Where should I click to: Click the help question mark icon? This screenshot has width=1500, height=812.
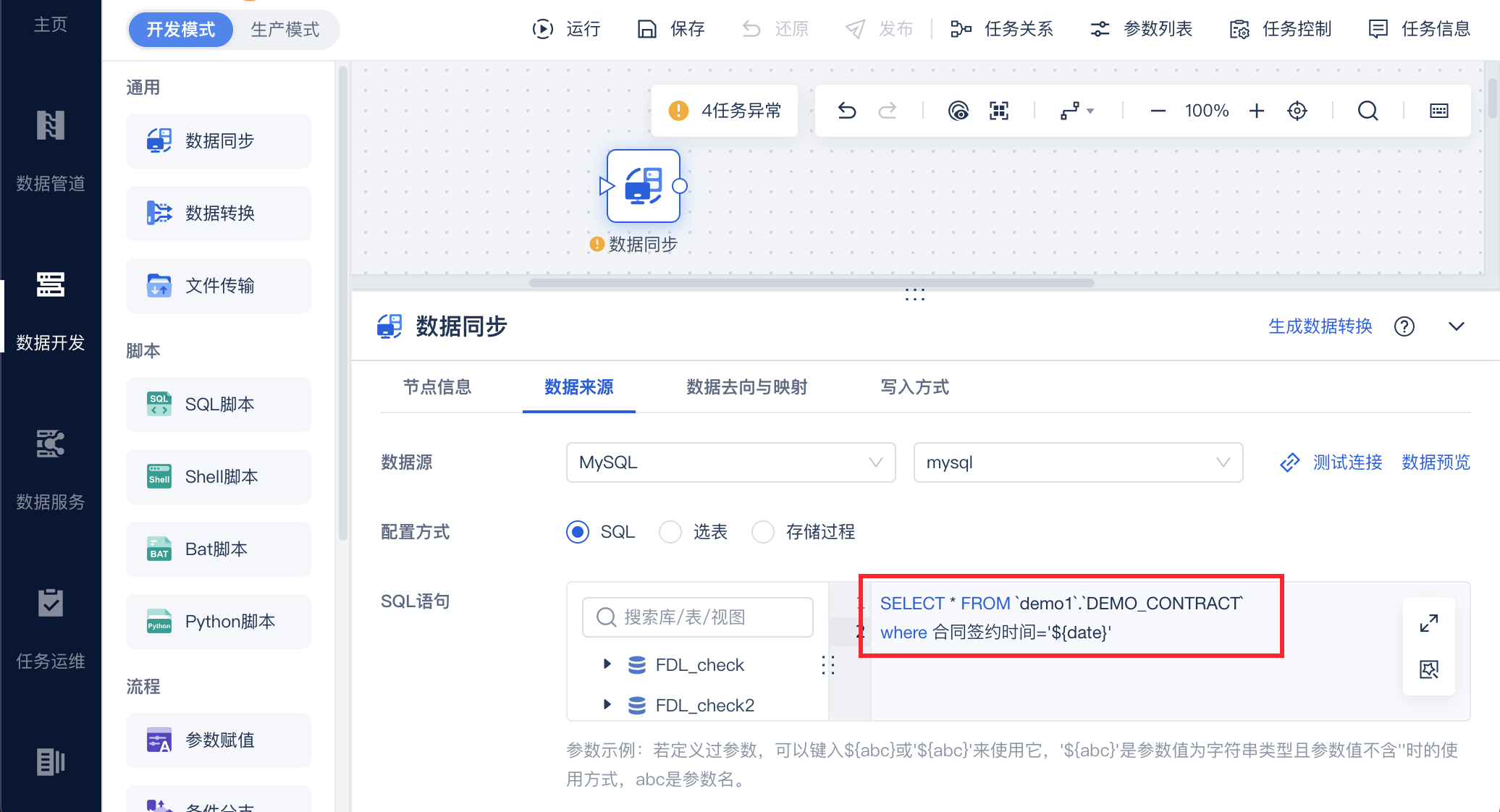pos(1404,326)
